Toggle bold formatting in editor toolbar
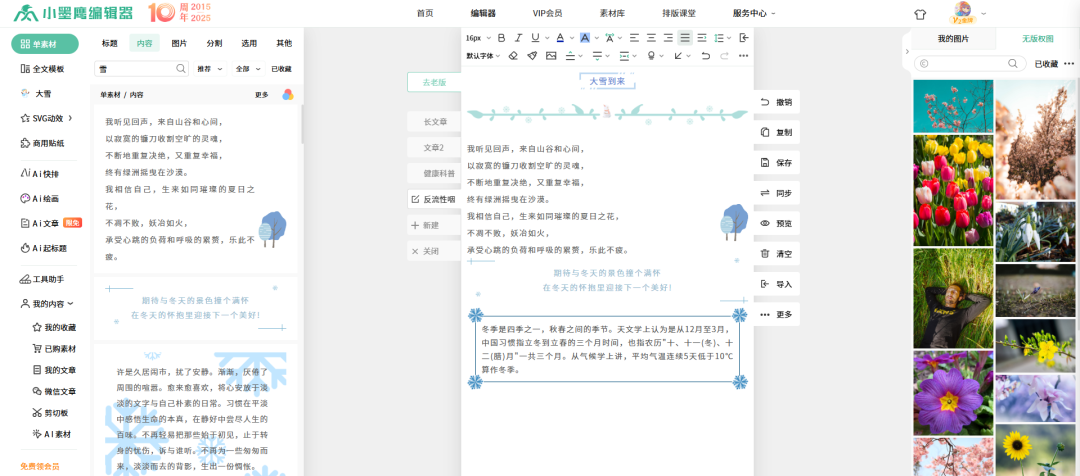 click(501, 38)
